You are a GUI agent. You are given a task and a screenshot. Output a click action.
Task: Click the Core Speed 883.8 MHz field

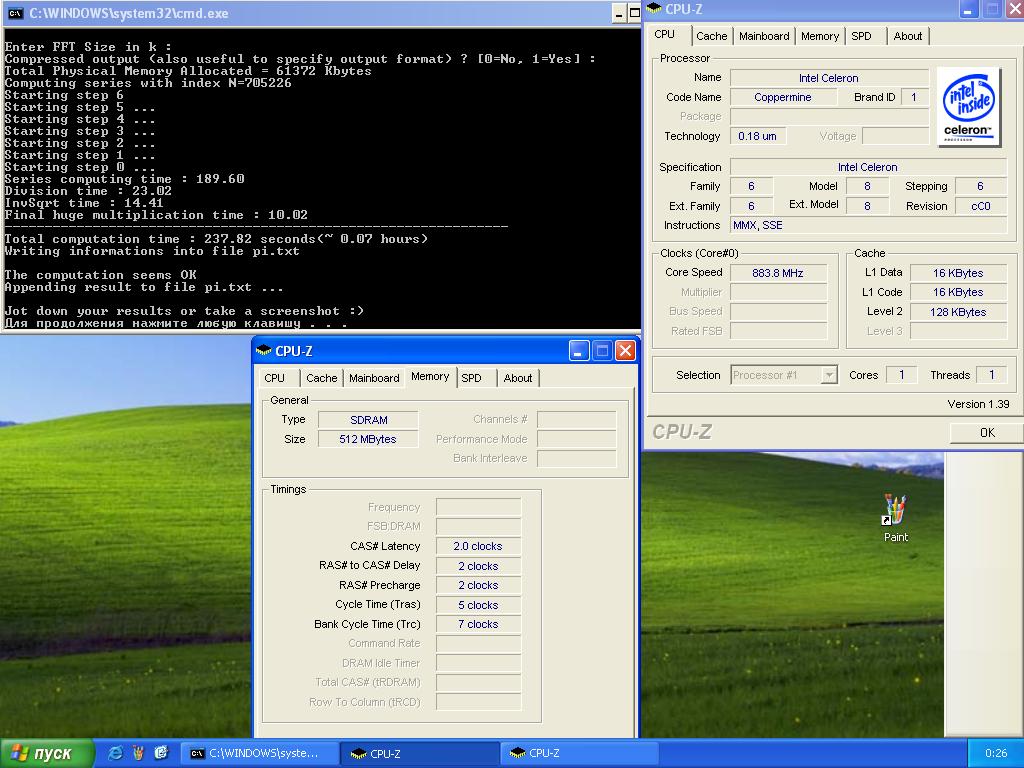pyautogui.click(x=778, y=273)
